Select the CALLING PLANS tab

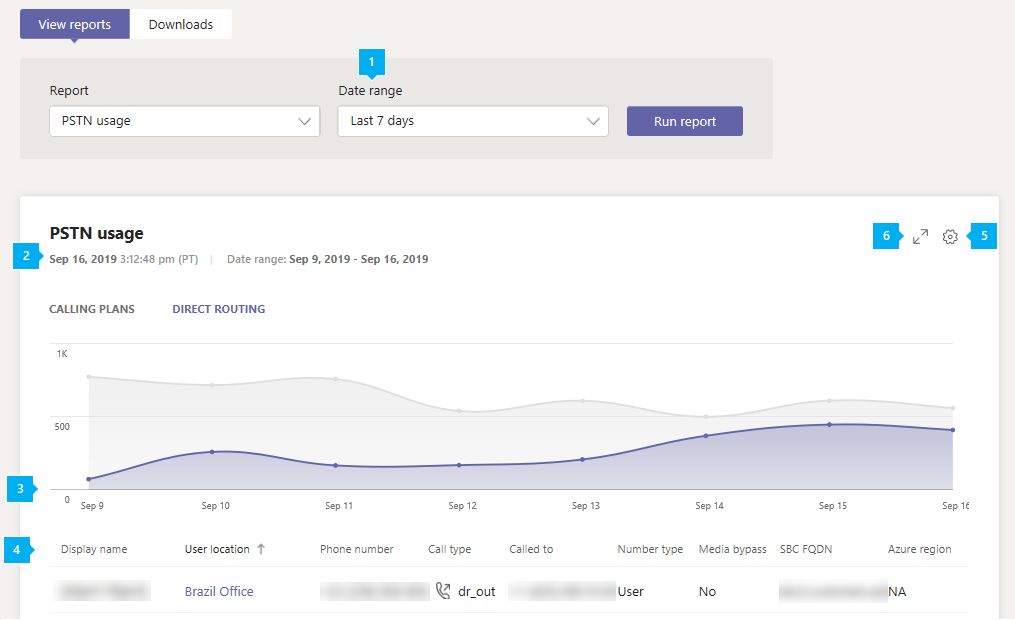(92, 309)
